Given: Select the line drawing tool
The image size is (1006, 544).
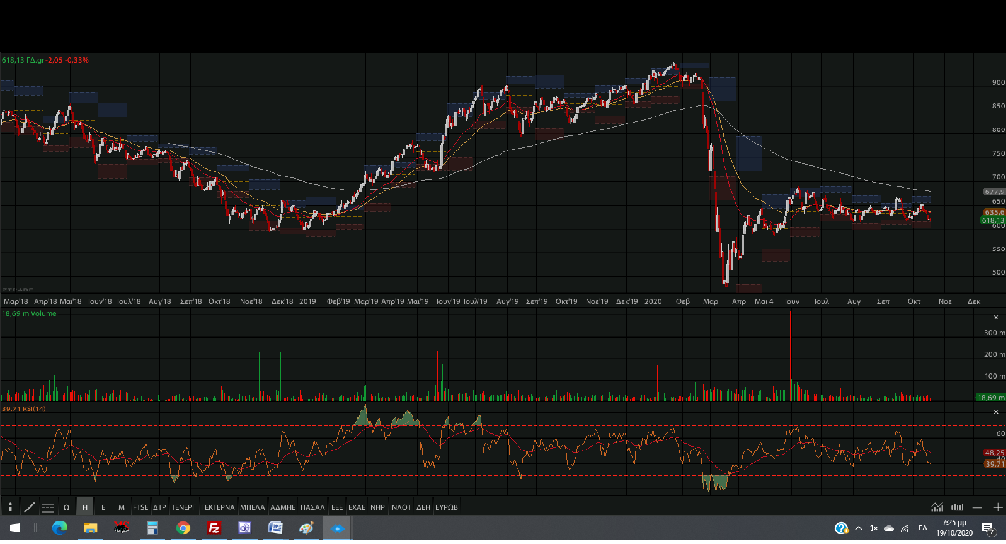Looking at the screenshot, I should [29, 507].
